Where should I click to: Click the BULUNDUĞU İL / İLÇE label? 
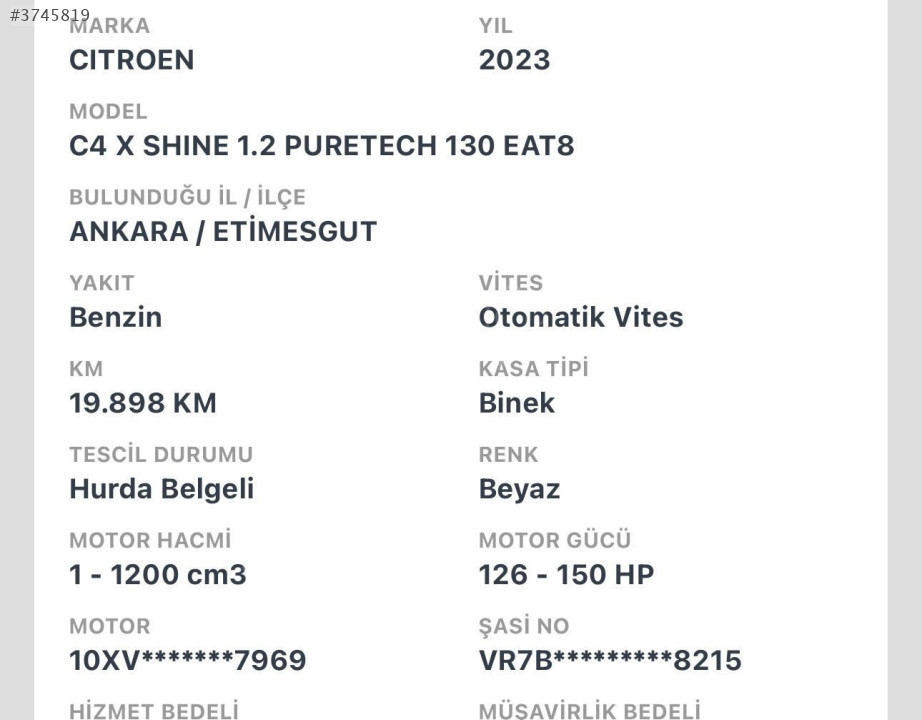pyautogui.click(x=188, y=197)
